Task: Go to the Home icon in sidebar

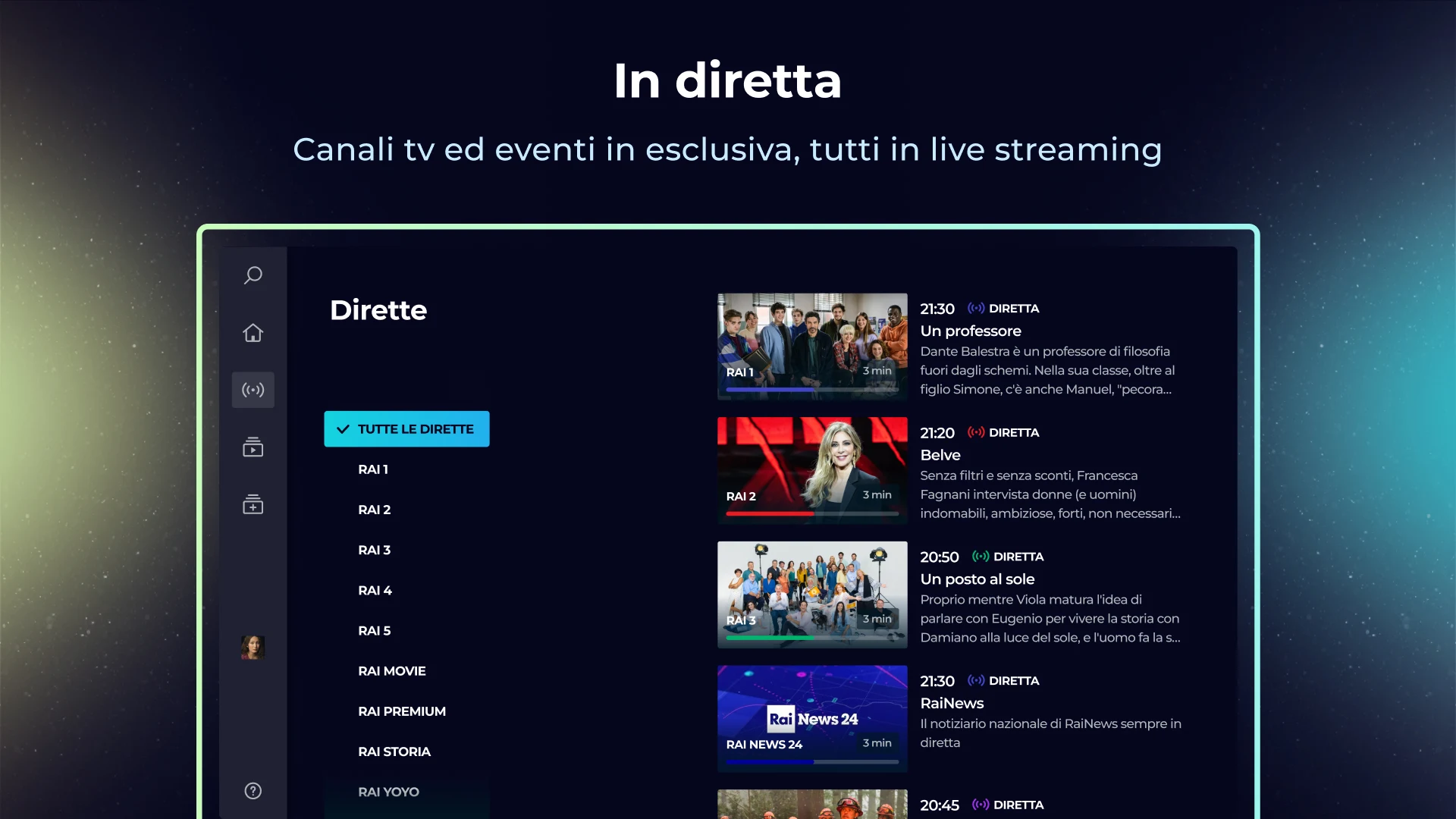Action: 253,333
